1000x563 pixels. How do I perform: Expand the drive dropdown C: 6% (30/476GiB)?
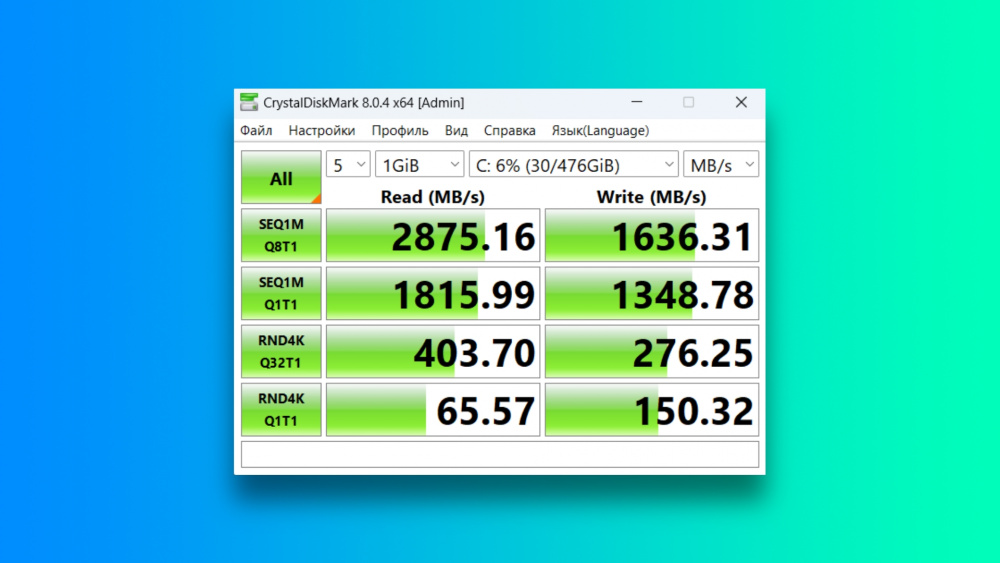573,165
